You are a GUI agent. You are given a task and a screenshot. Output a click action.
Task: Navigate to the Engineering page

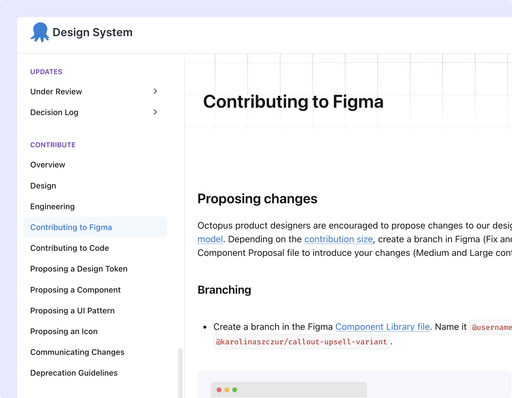(52, 206)
